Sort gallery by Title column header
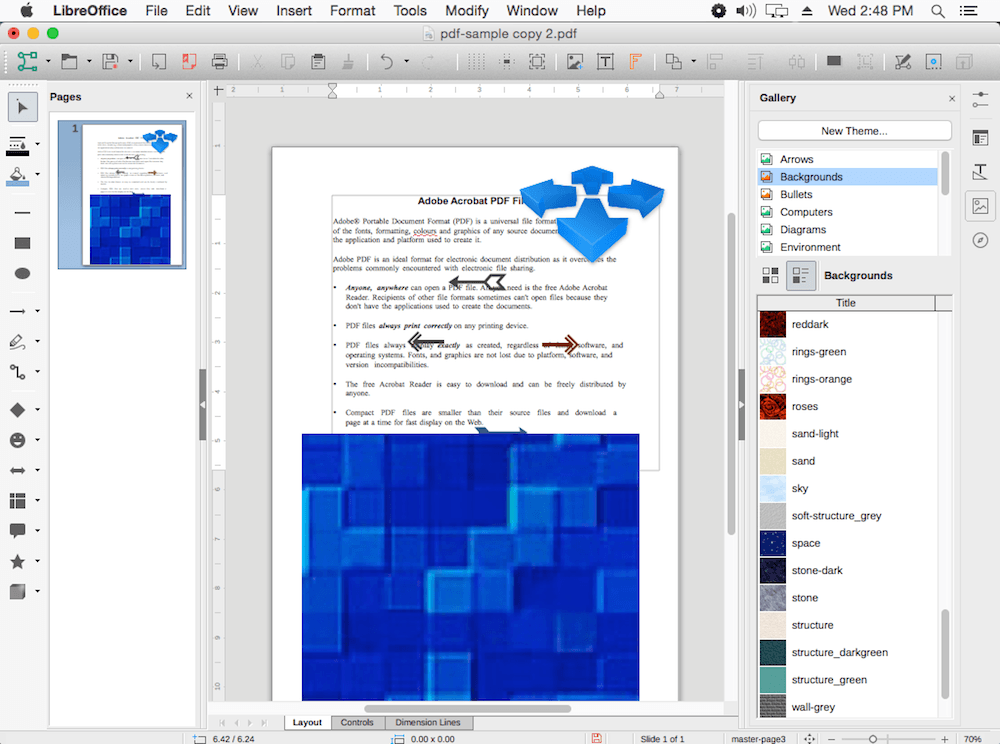1000x744 pixels. 846,303
